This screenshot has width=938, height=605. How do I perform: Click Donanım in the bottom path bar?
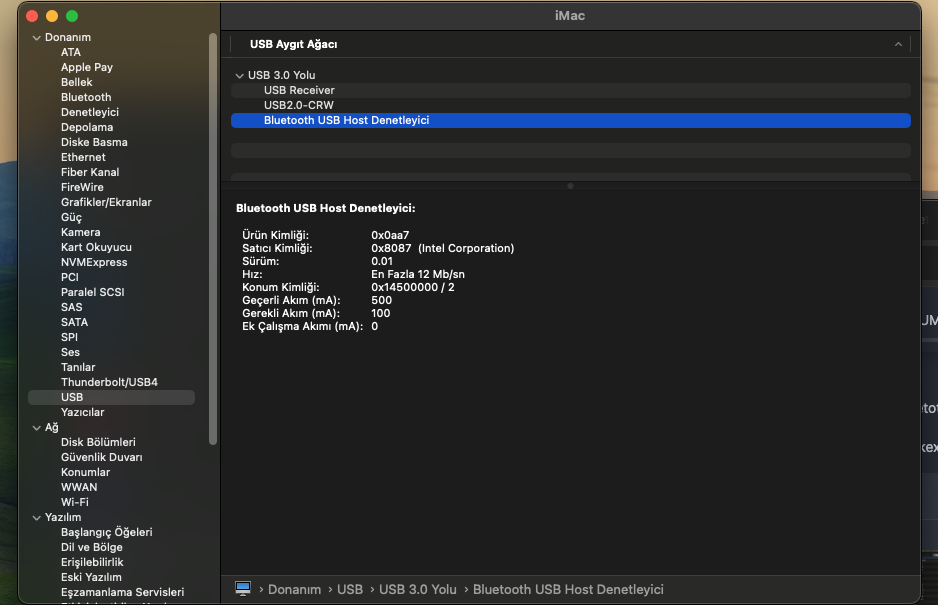pos(294,589)
